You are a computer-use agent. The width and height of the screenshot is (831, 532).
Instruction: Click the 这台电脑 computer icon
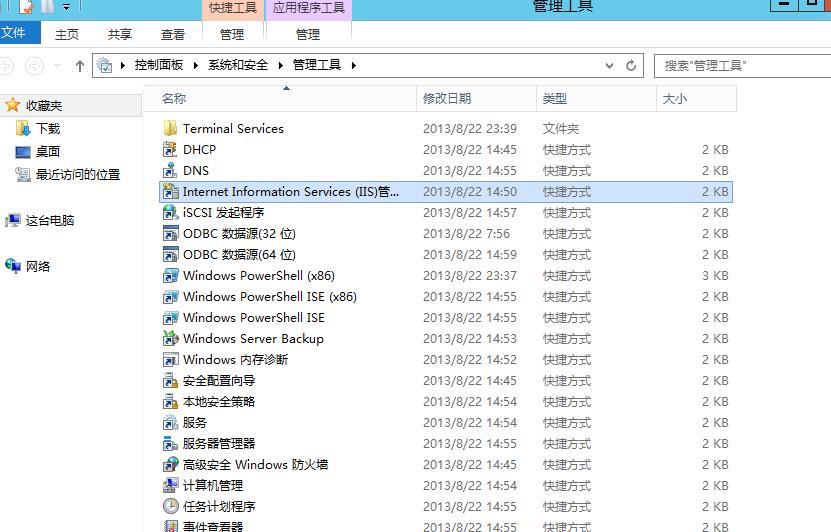coord(13,220)
